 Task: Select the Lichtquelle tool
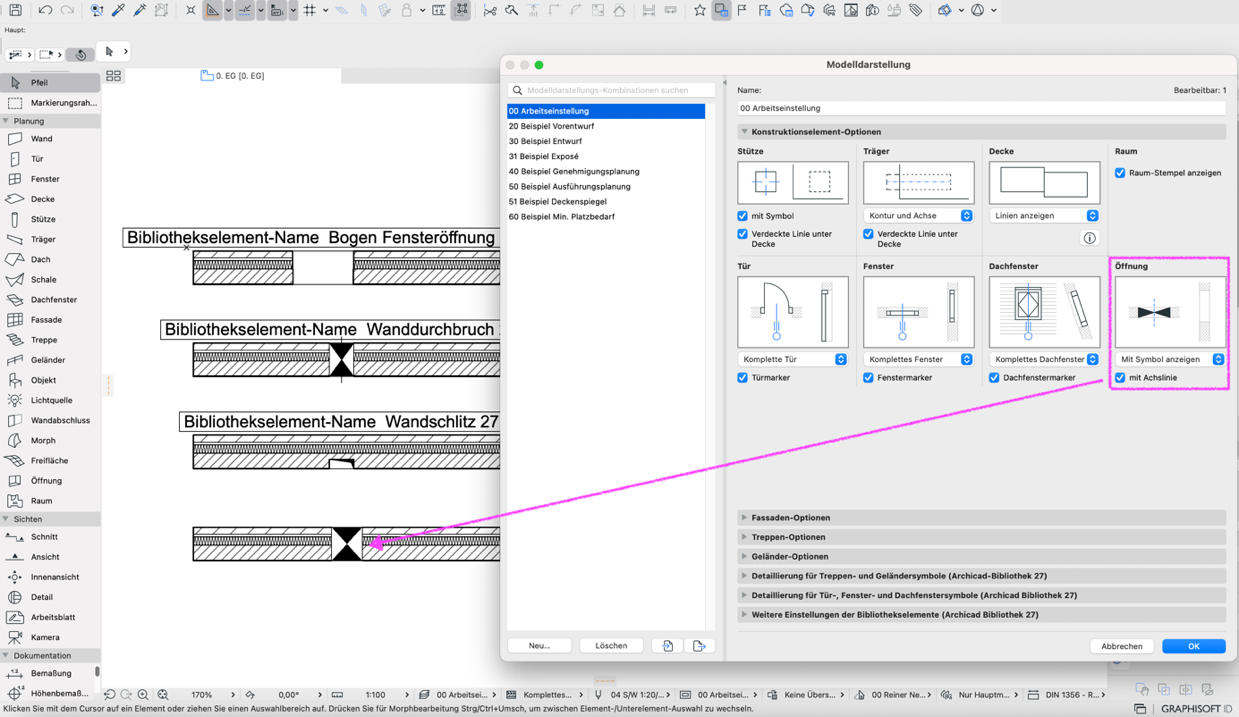50,400
